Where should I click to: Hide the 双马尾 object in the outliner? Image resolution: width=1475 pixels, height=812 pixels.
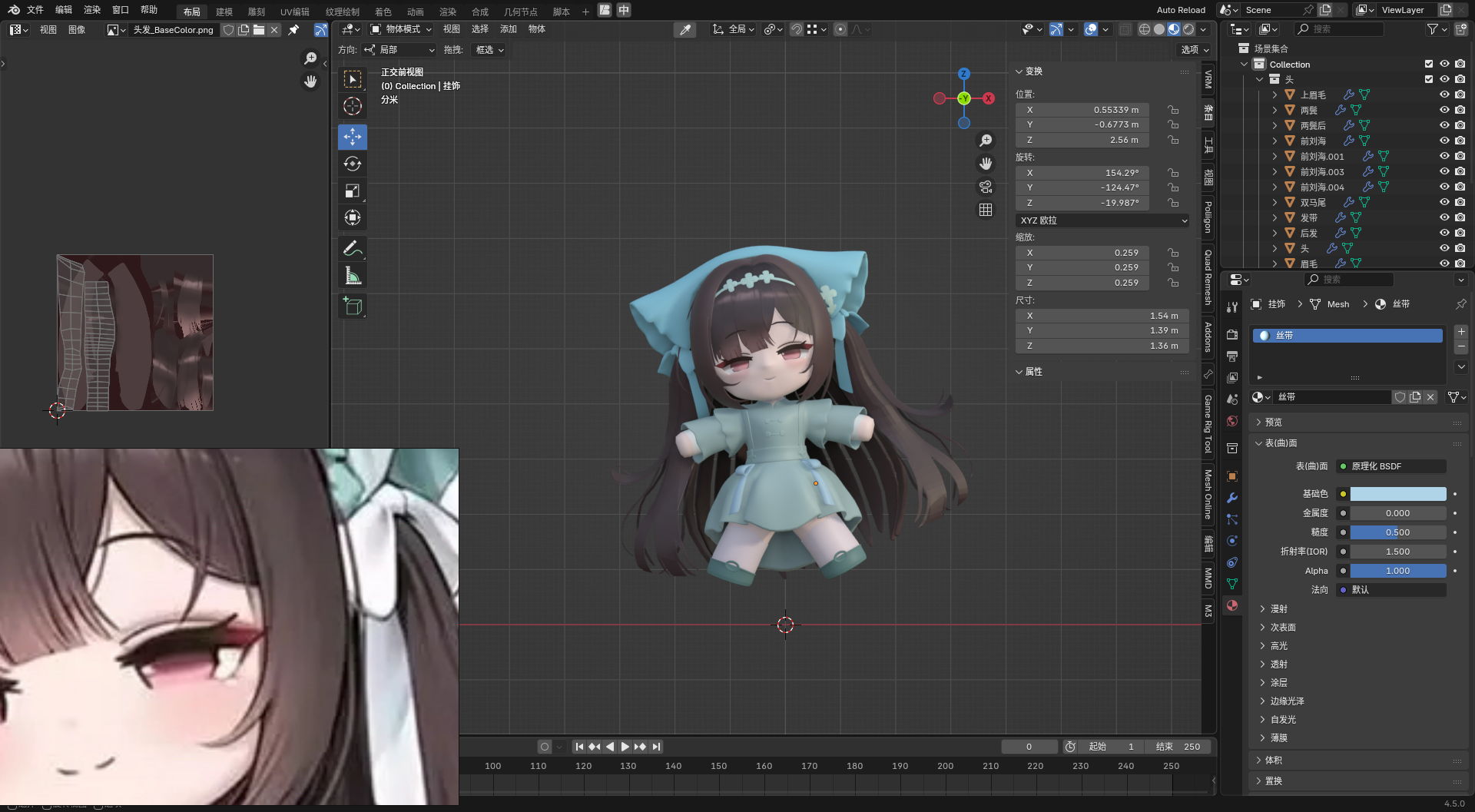pyautogui.click(x=1444, y=203)
